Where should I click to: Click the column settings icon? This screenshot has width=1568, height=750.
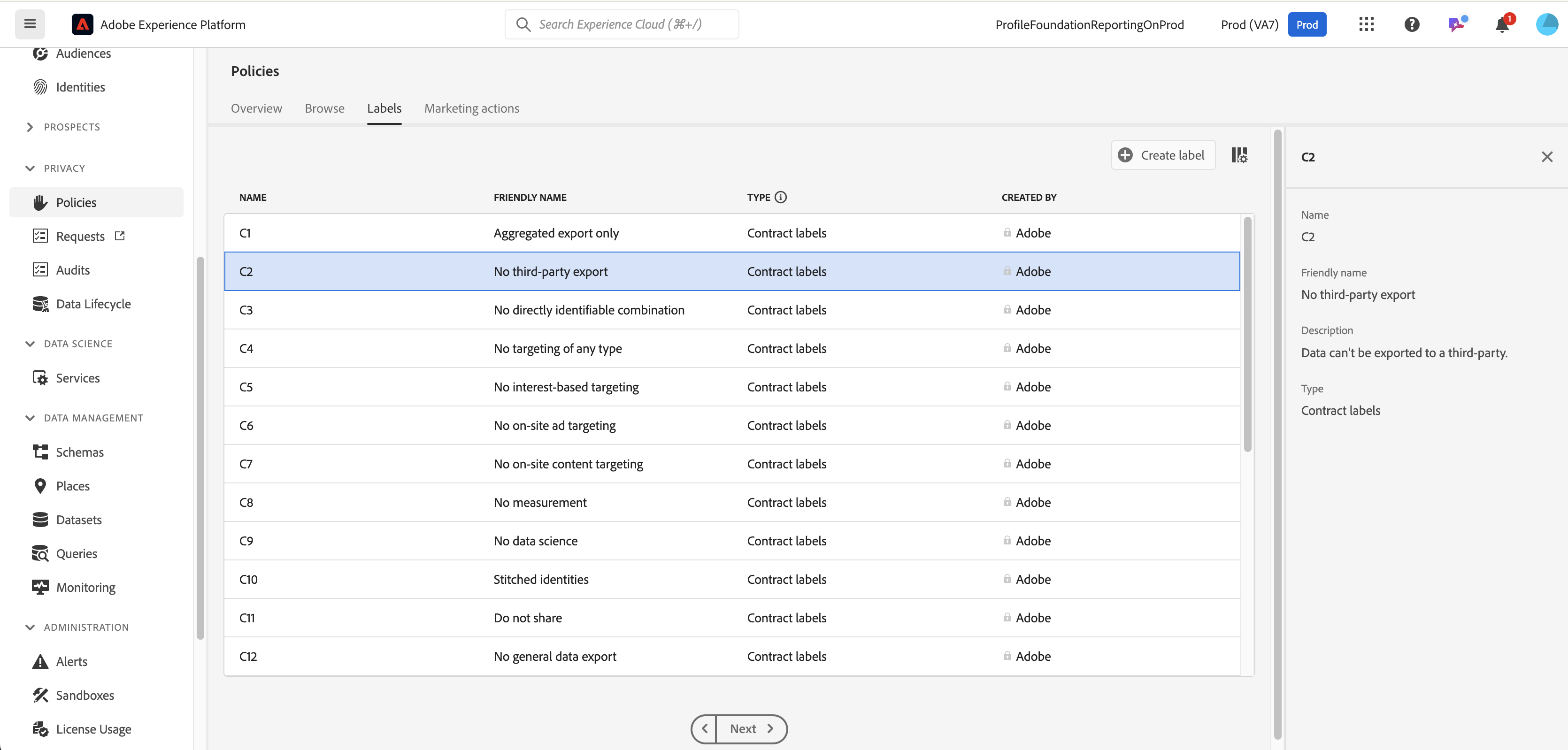1239,155
